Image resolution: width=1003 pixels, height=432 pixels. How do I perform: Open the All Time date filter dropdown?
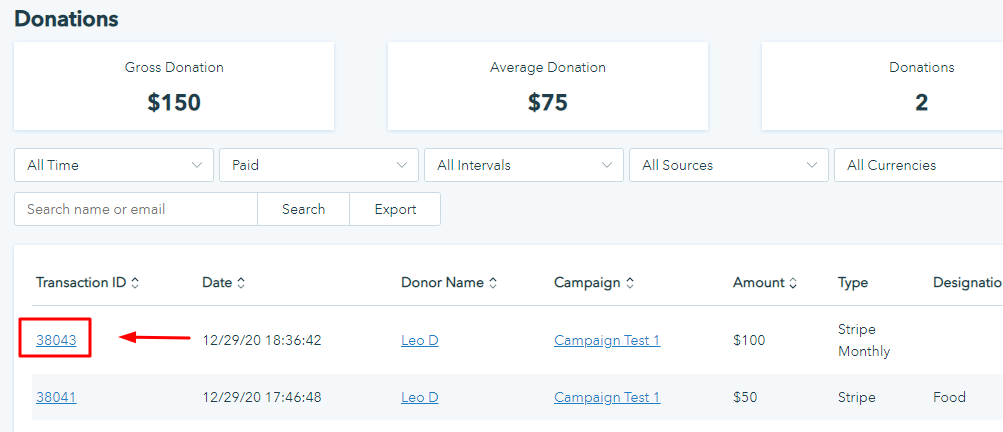click(114, 165)
